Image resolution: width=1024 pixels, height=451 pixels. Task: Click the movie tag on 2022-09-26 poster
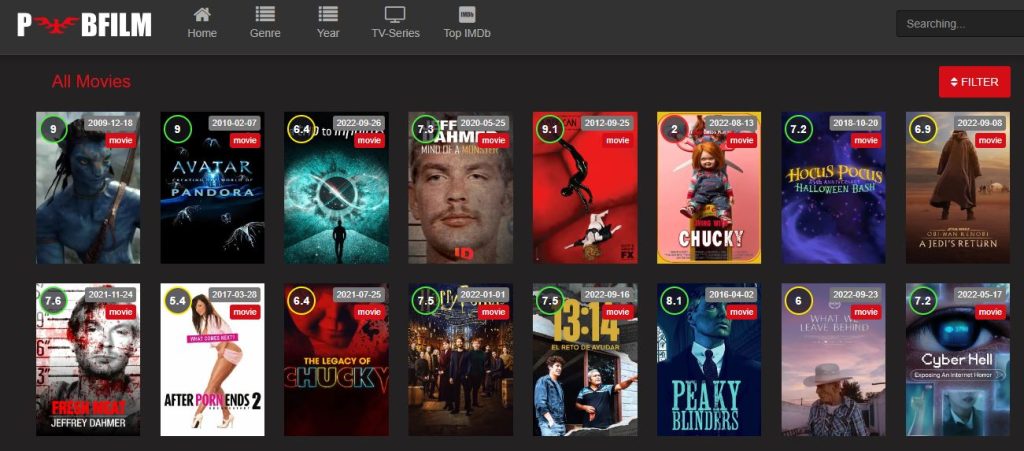pyautogui.click(x=369, y=140)
